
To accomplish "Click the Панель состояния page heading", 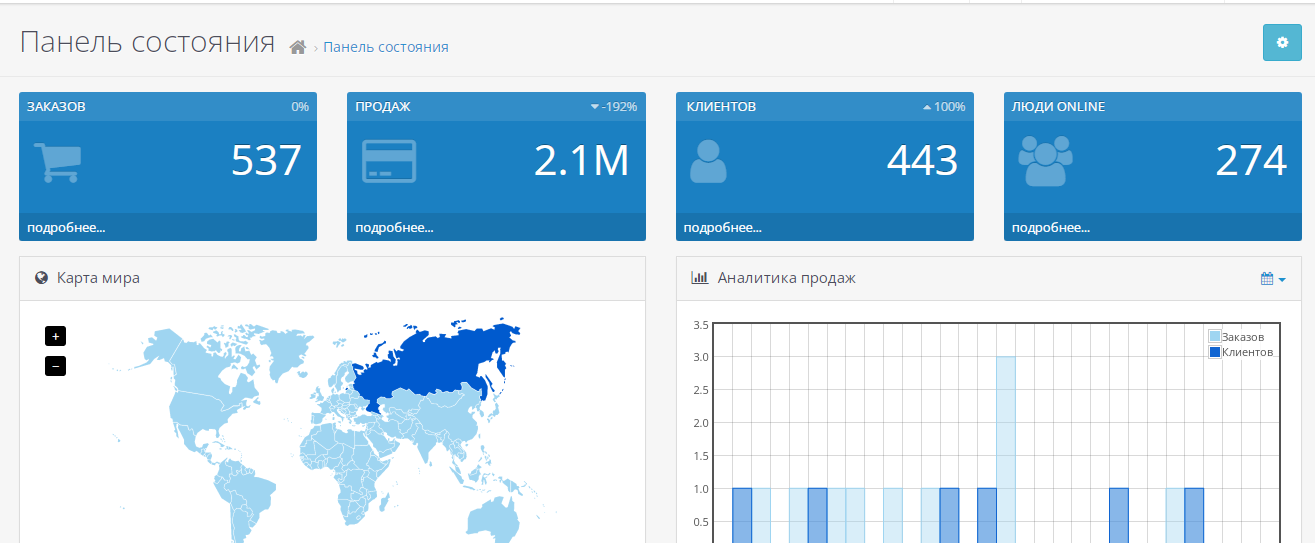I will pyautogui.click(x=147, y=43).
